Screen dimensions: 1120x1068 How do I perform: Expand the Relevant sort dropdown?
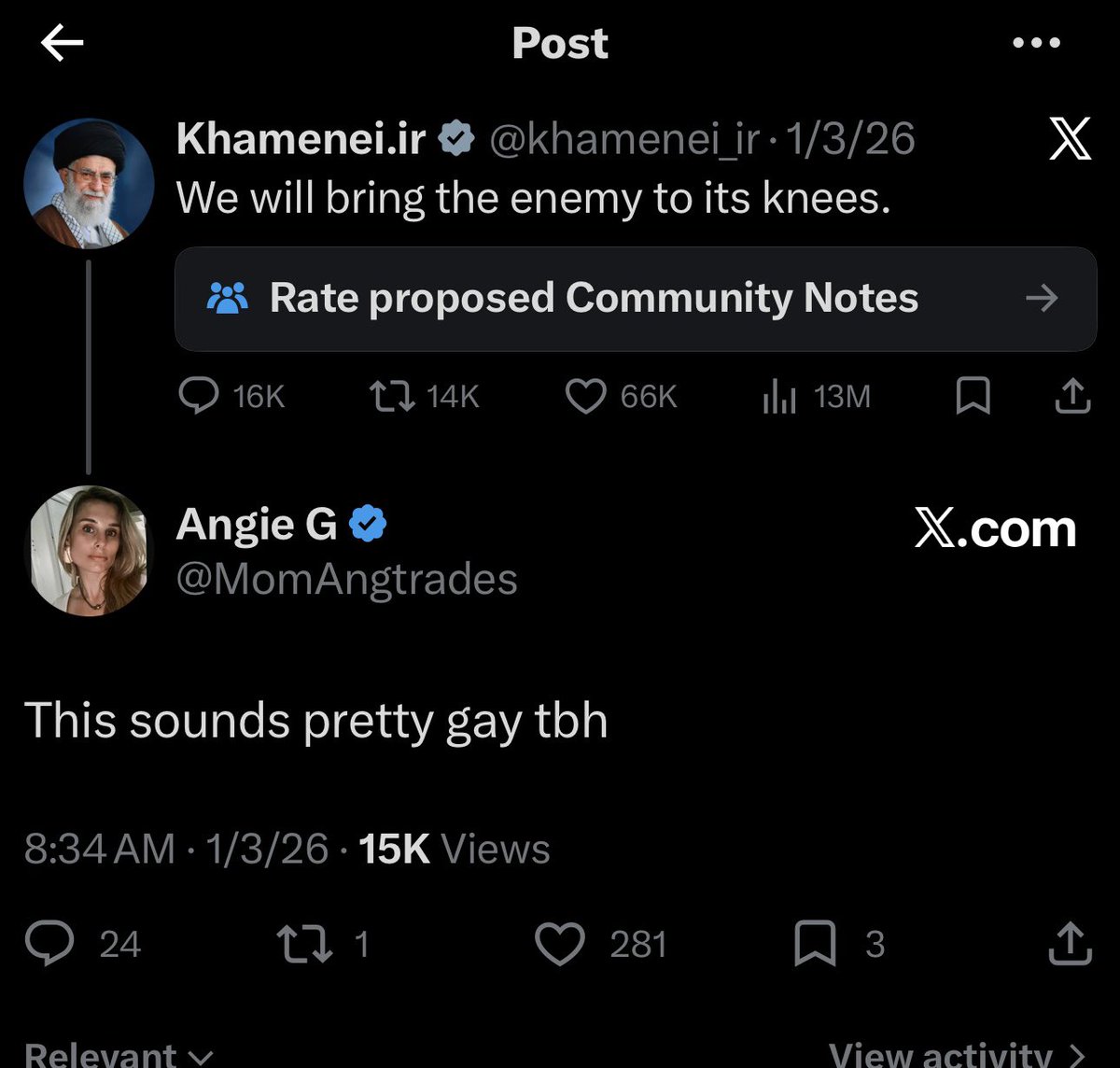click(x=119, y=1054)
